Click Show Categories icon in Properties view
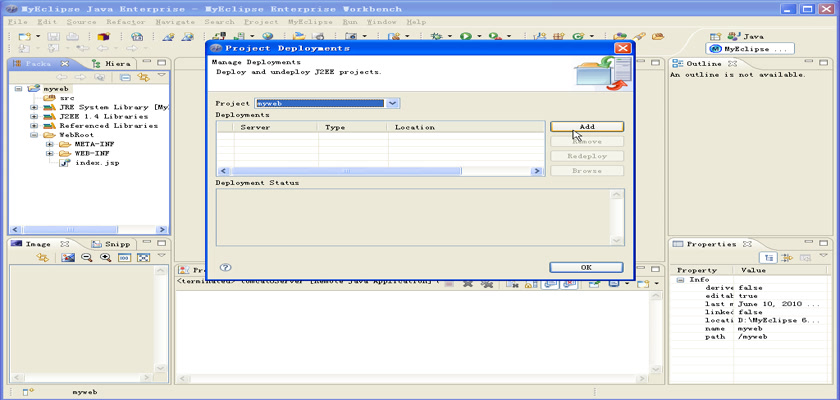Screen dimensions: 840x400 (769, 258)
